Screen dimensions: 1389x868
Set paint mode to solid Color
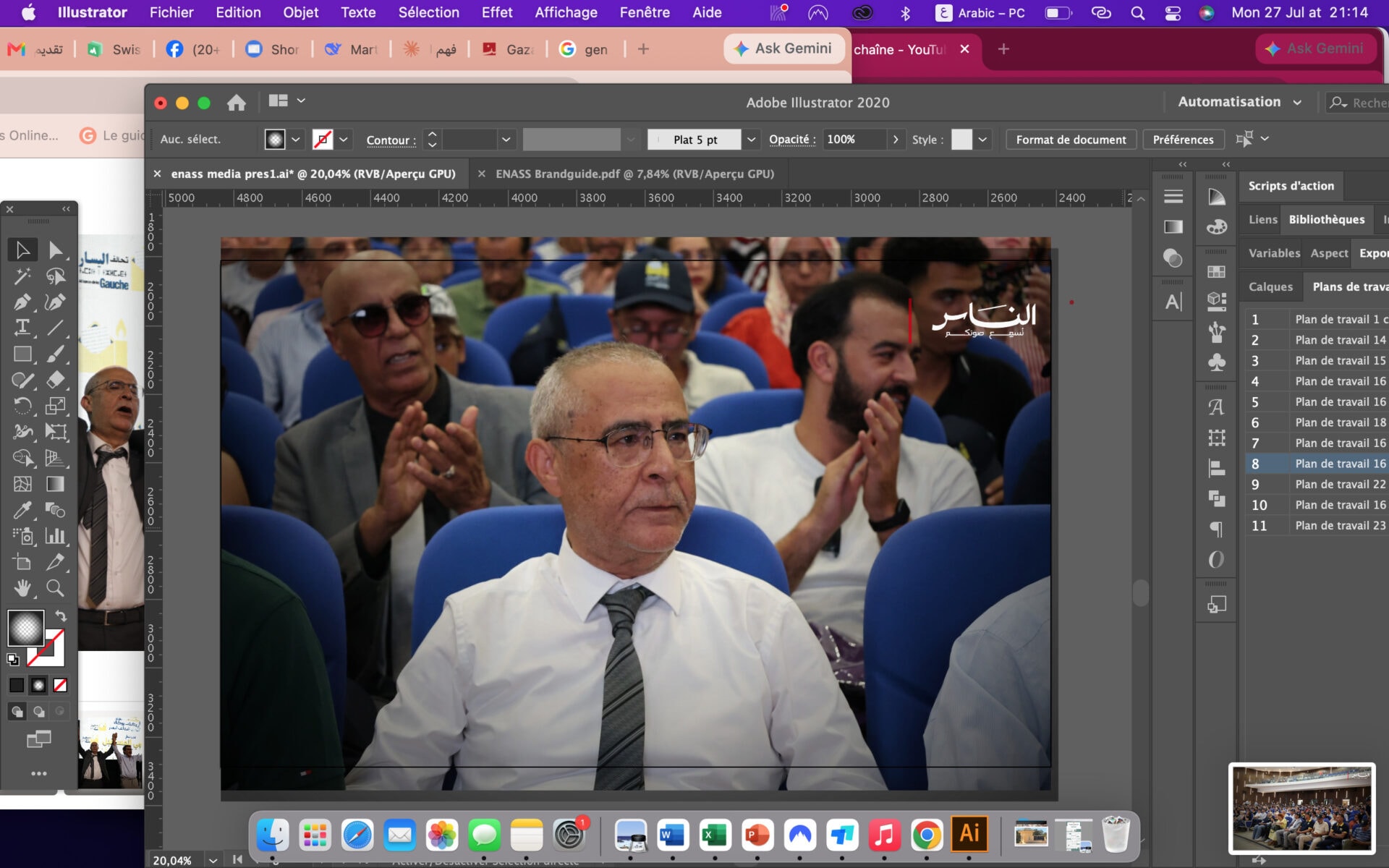click(17, 685)
